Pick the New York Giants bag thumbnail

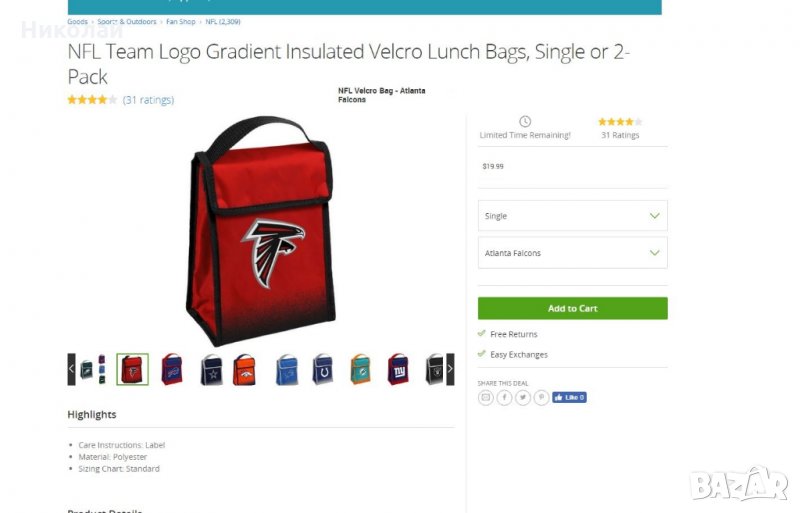click(x=398, y=369)
